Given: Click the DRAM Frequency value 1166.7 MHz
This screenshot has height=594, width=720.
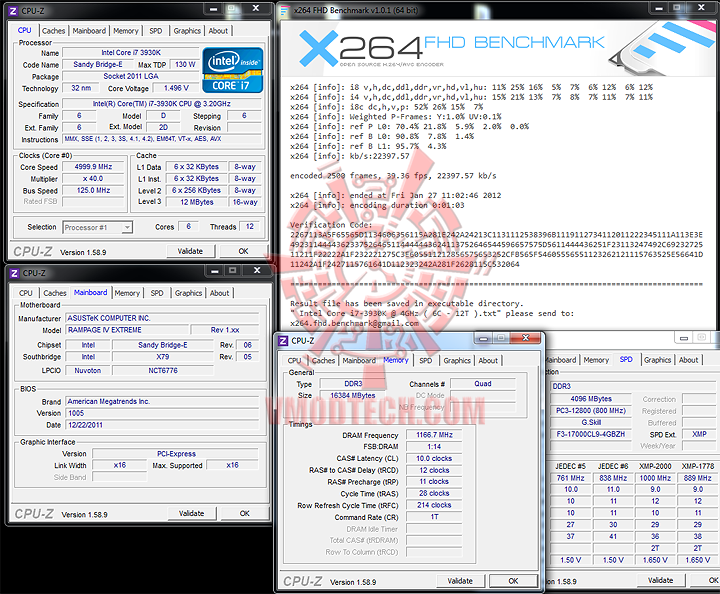Looking at the screenshot, I should click(x=434, y=435).
